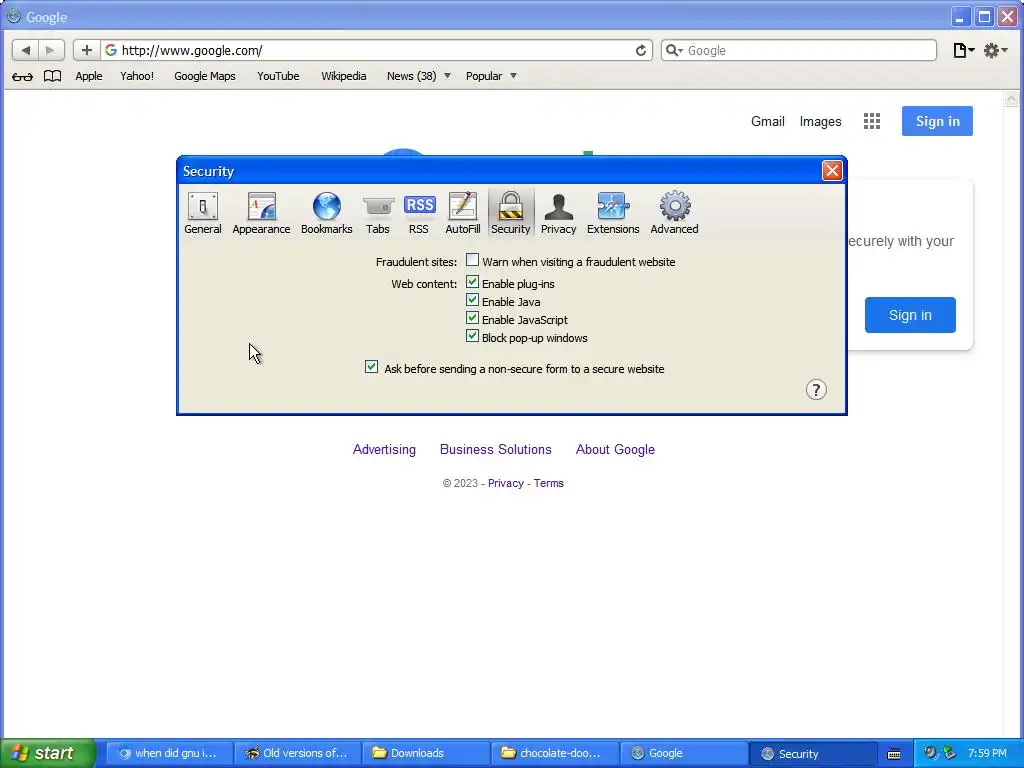
Task: Open the RSS preferences pane
Action: pos(419,213)
